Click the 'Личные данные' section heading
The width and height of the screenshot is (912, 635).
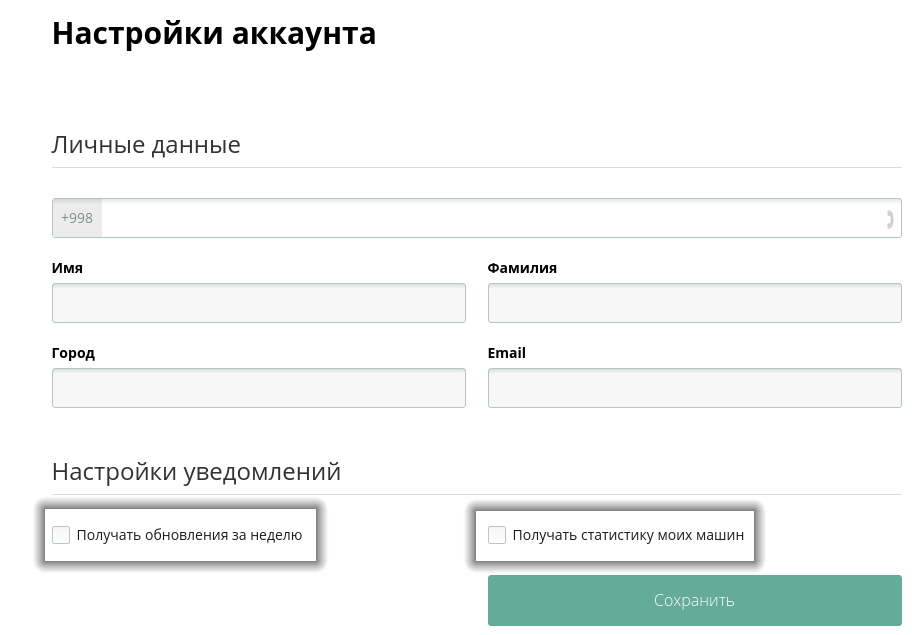pyautogui.click(x=146, y=145)
